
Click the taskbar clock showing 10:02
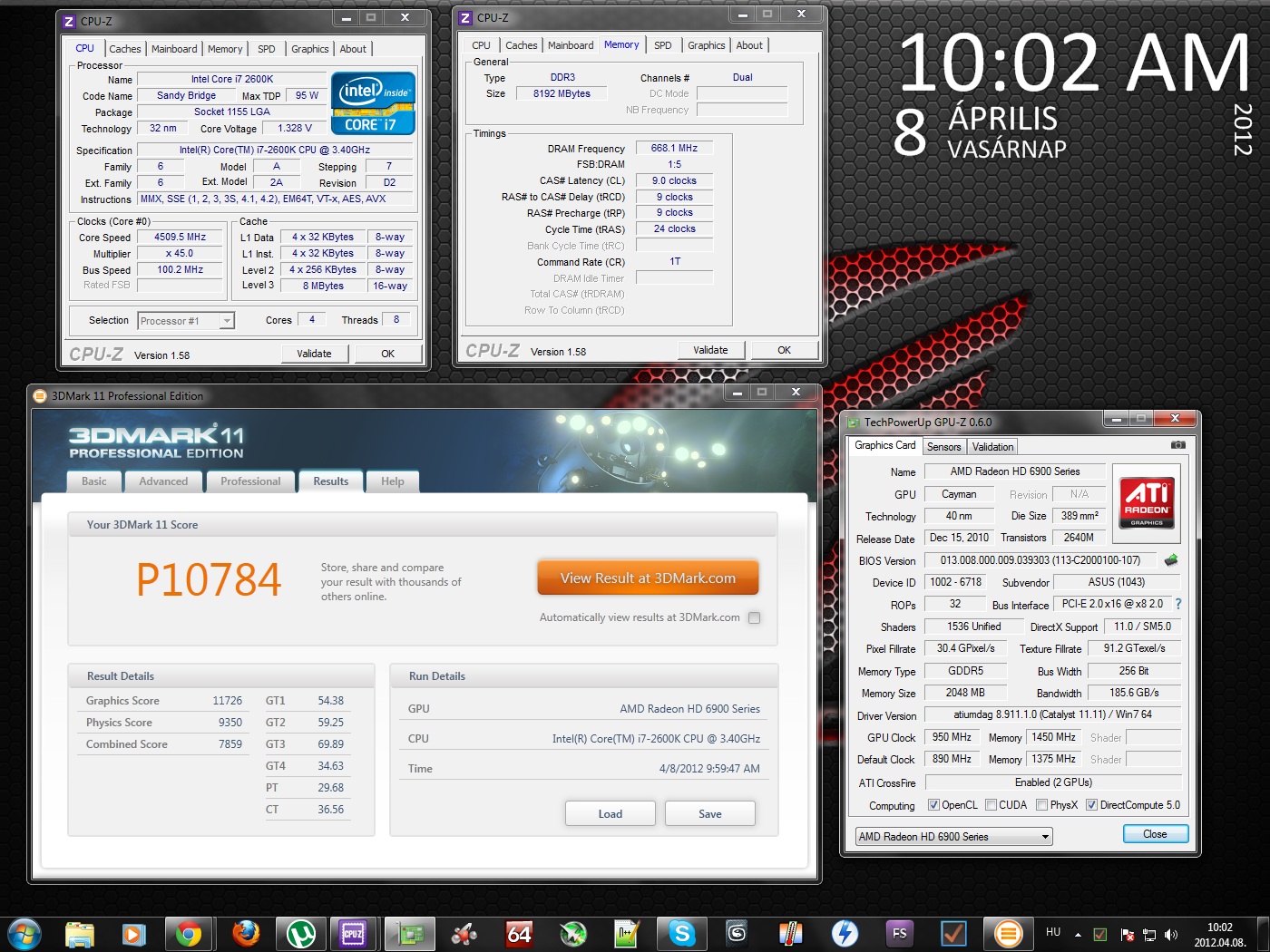(x=1219, y=935)
